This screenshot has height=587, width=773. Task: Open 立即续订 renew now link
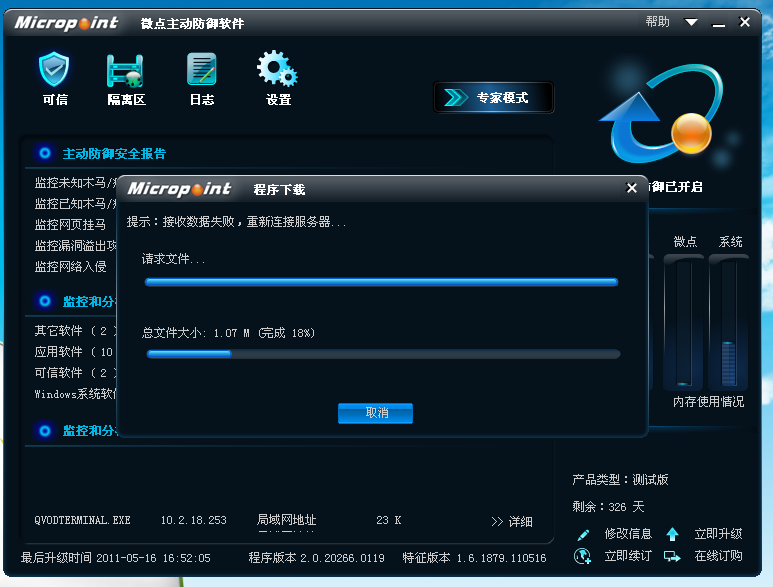pos(628,556)
